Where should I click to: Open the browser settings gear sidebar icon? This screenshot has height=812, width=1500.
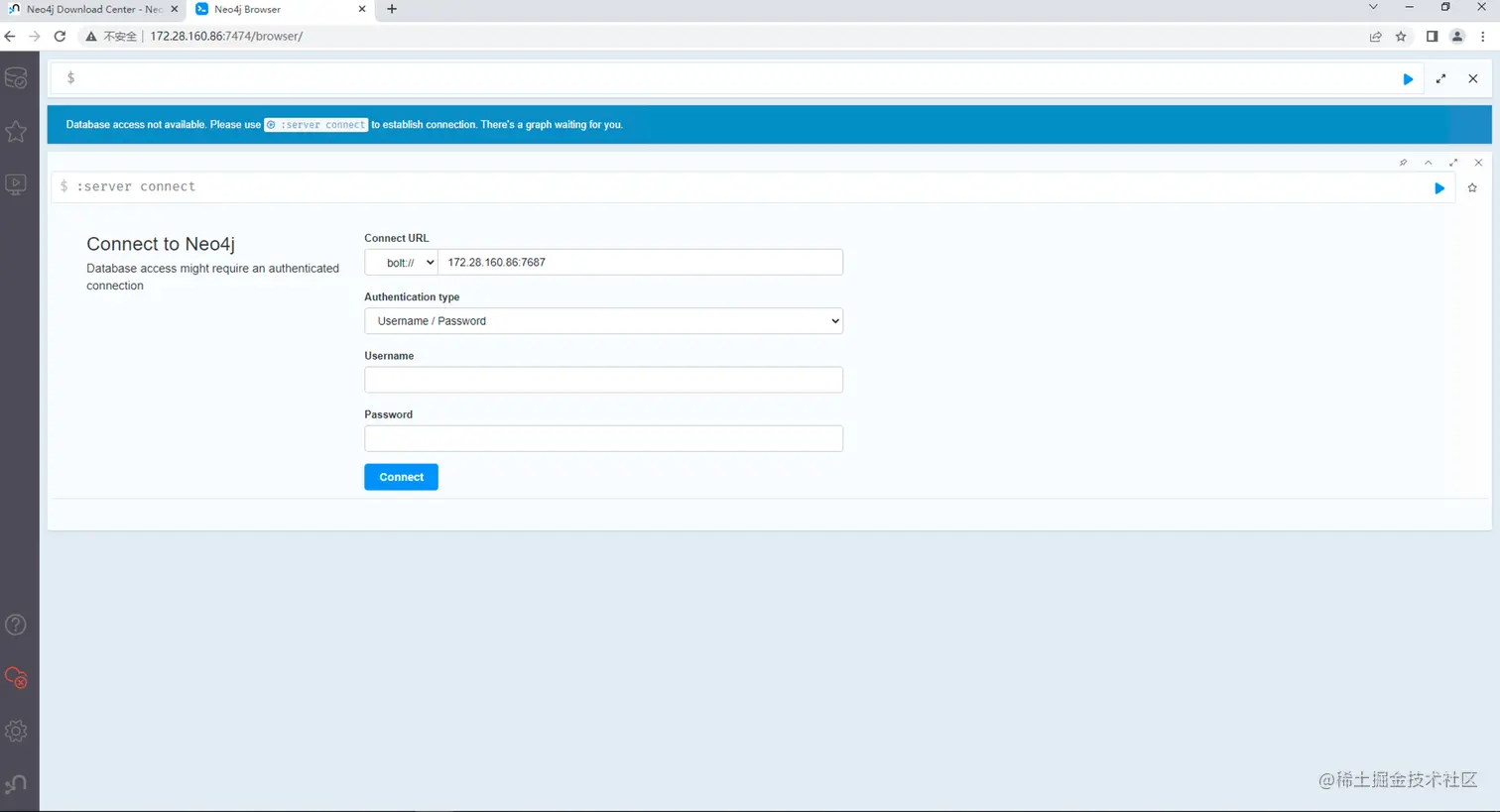tap(16, 731)
